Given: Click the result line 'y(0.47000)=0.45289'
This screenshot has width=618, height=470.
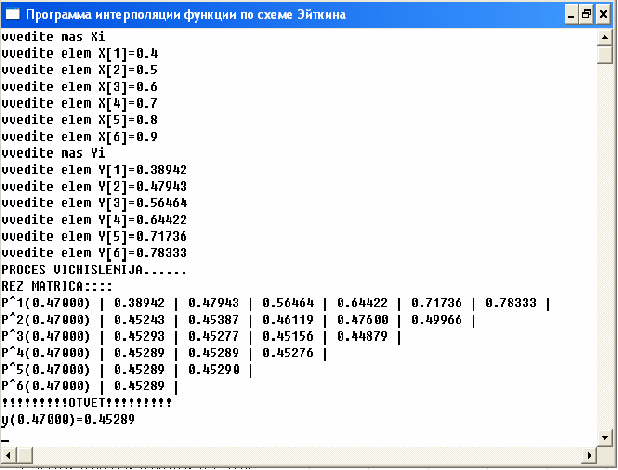Looking at the screenshot, I should pos(68,420).
